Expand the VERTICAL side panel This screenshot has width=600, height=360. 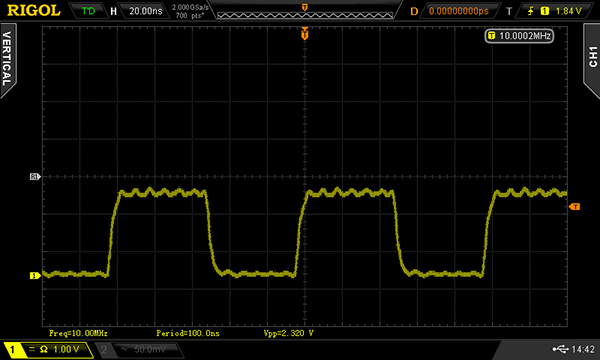[7, 59]
